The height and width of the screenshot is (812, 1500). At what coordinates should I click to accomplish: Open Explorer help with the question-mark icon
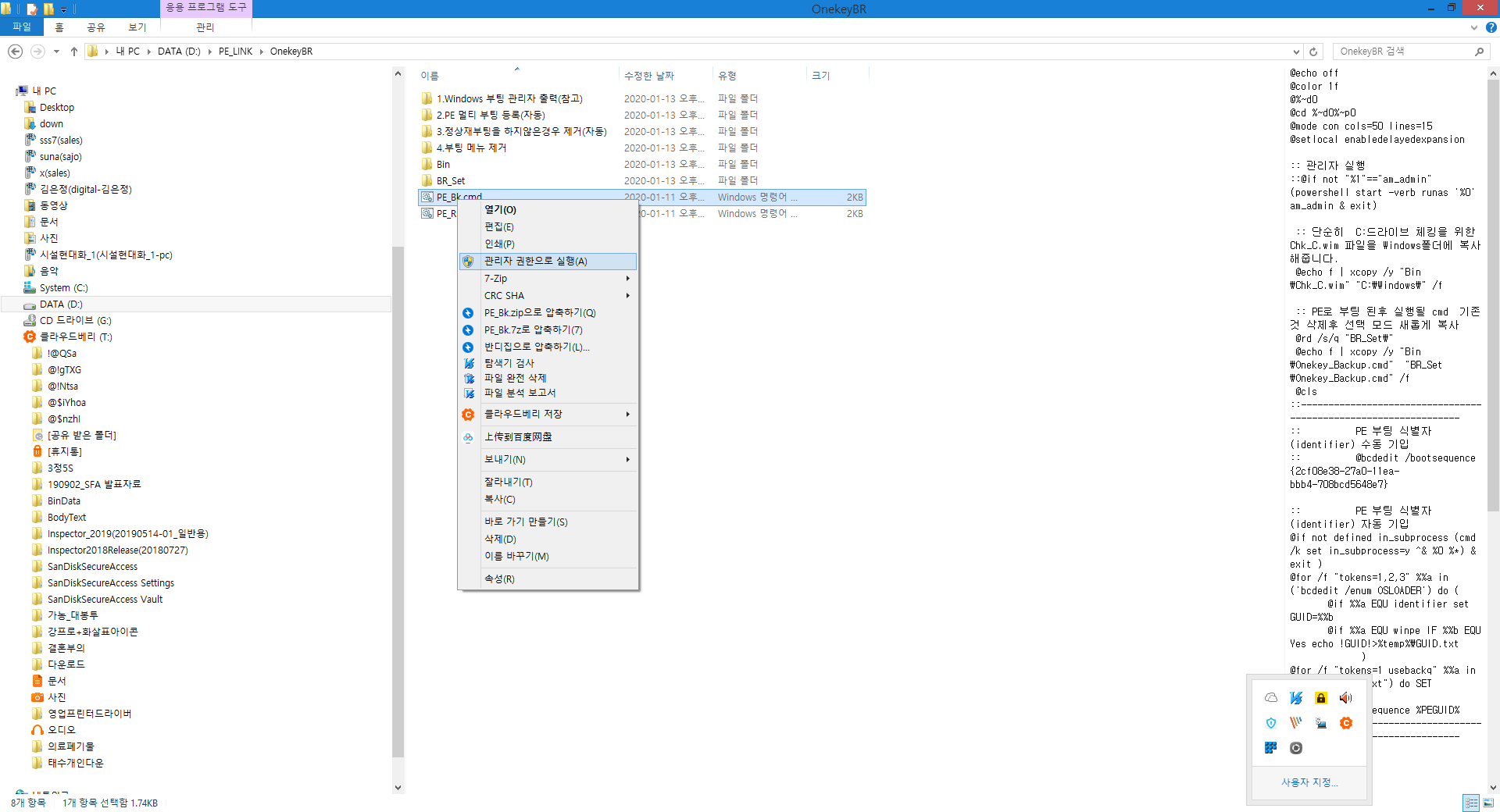tap(1491, 27)
